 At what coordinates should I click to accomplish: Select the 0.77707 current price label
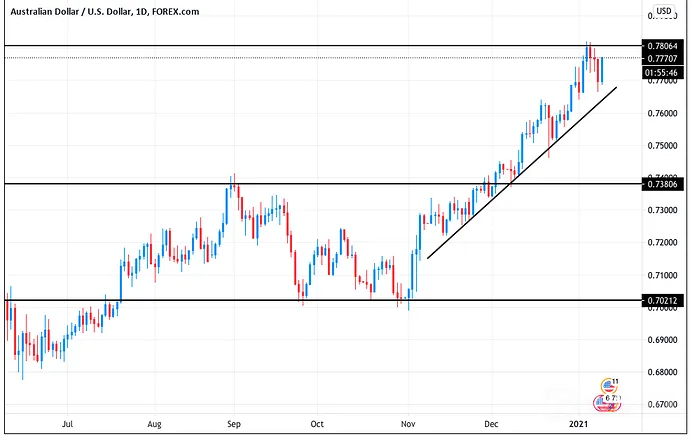point(663,59)
